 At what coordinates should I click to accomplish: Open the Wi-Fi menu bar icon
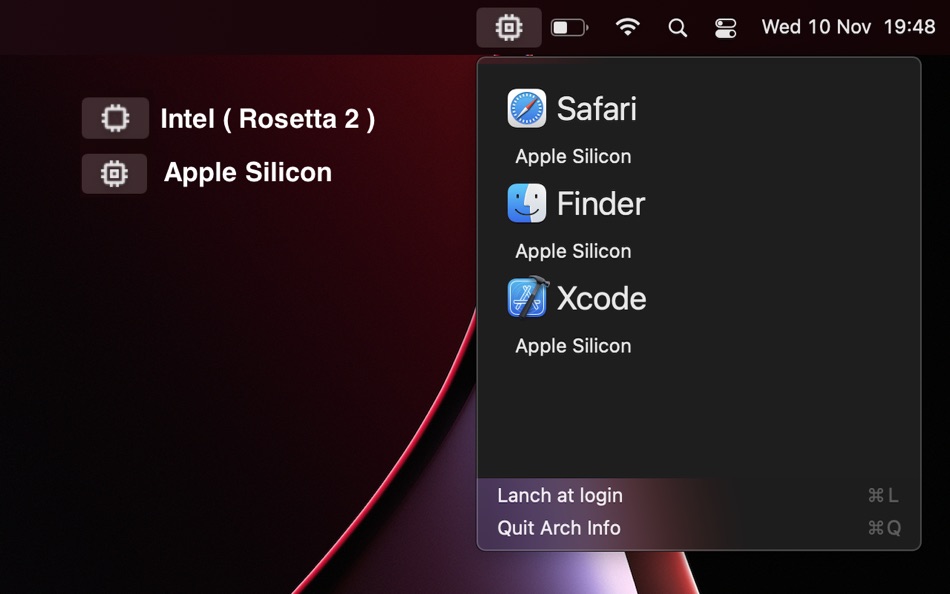(x=627, y=27)
